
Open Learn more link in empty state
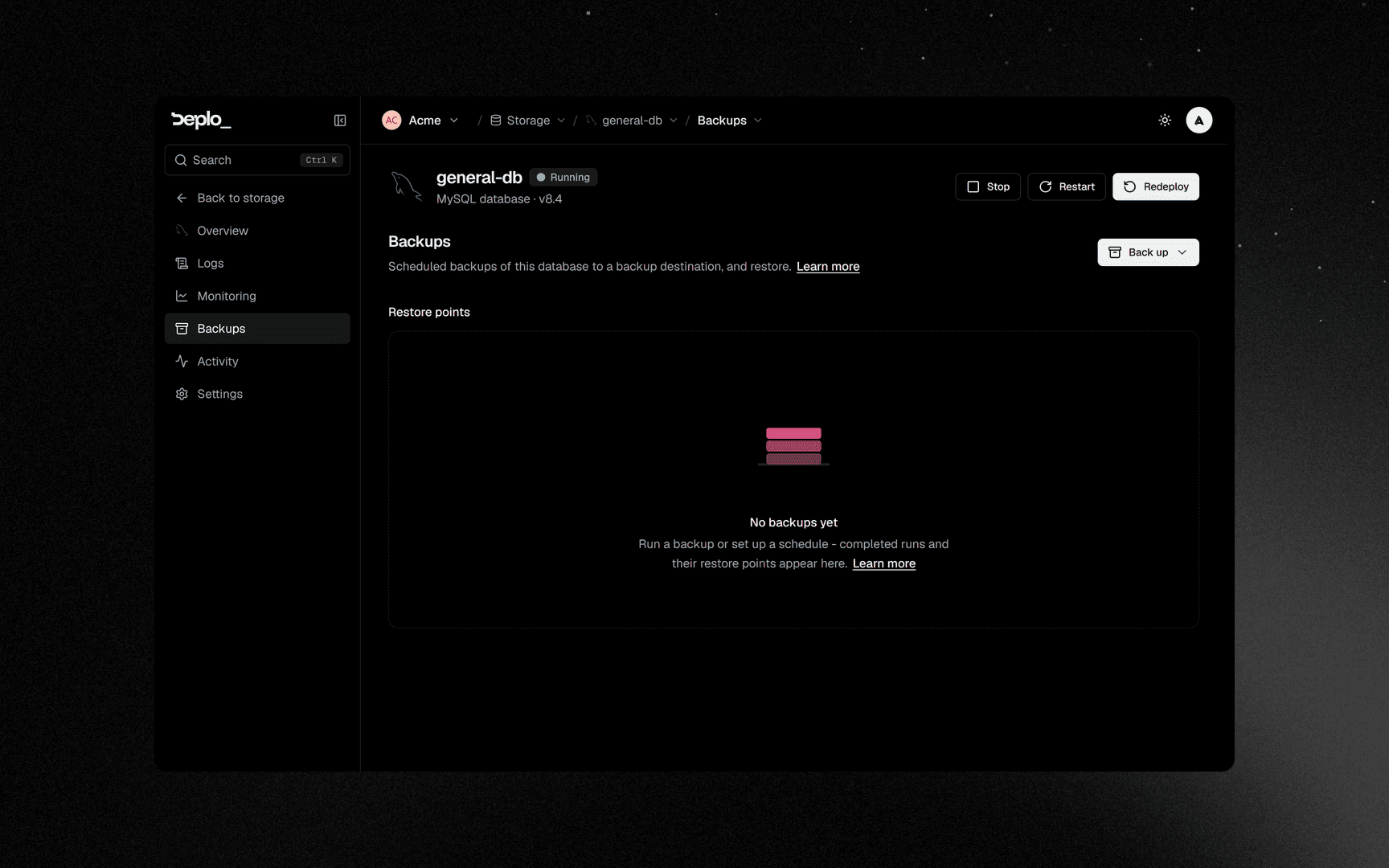[883, 563]
